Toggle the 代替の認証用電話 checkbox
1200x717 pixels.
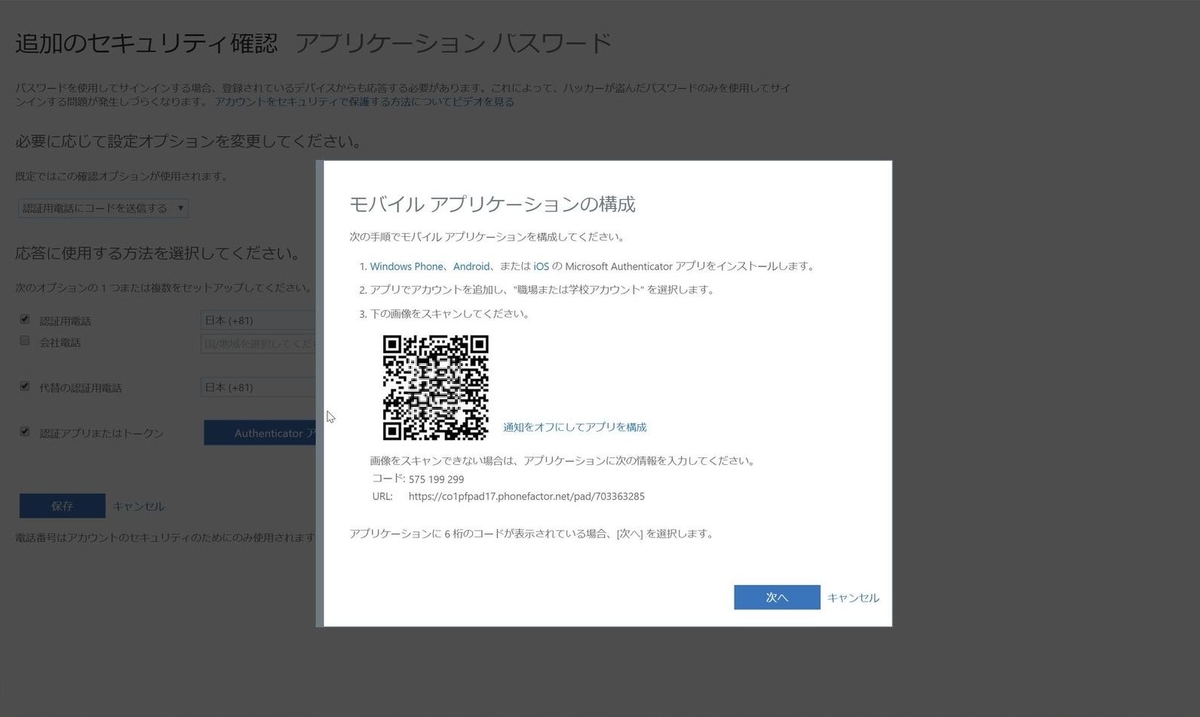pos(24,387)
